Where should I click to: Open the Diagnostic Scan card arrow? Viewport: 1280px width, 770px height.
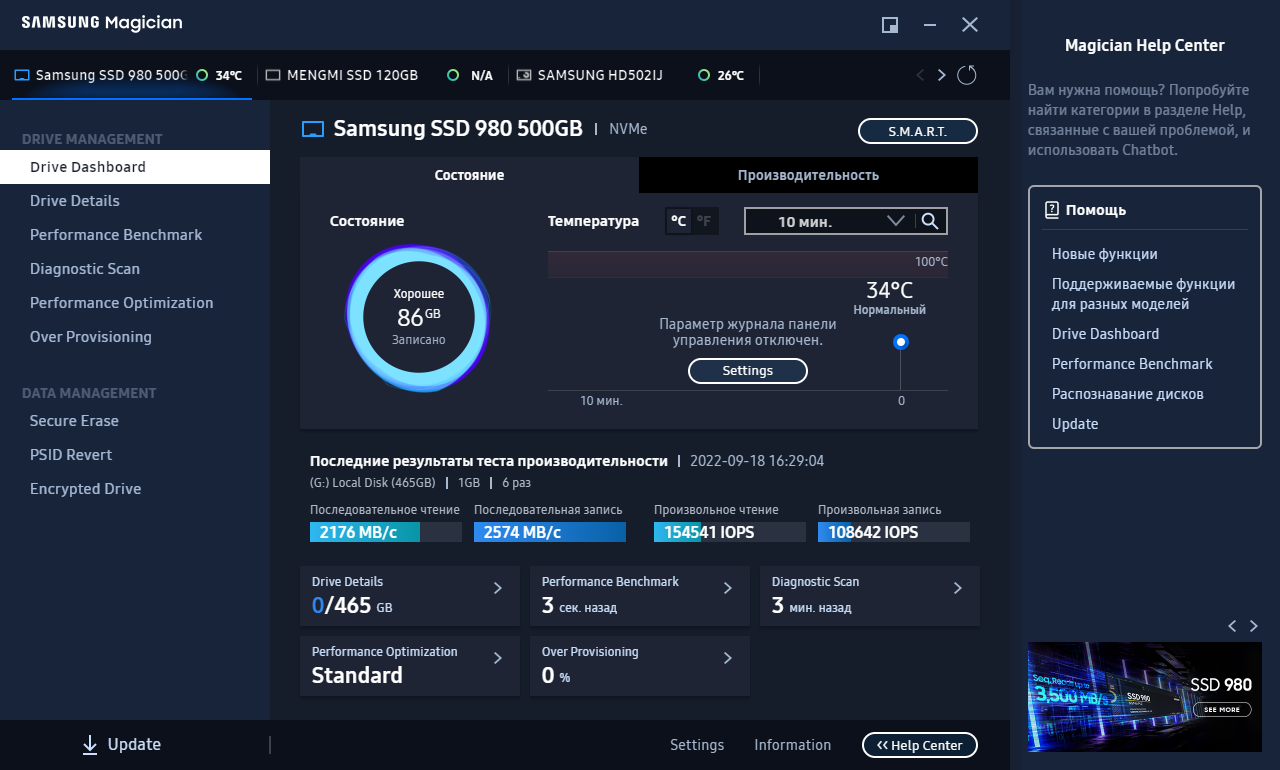958,588
